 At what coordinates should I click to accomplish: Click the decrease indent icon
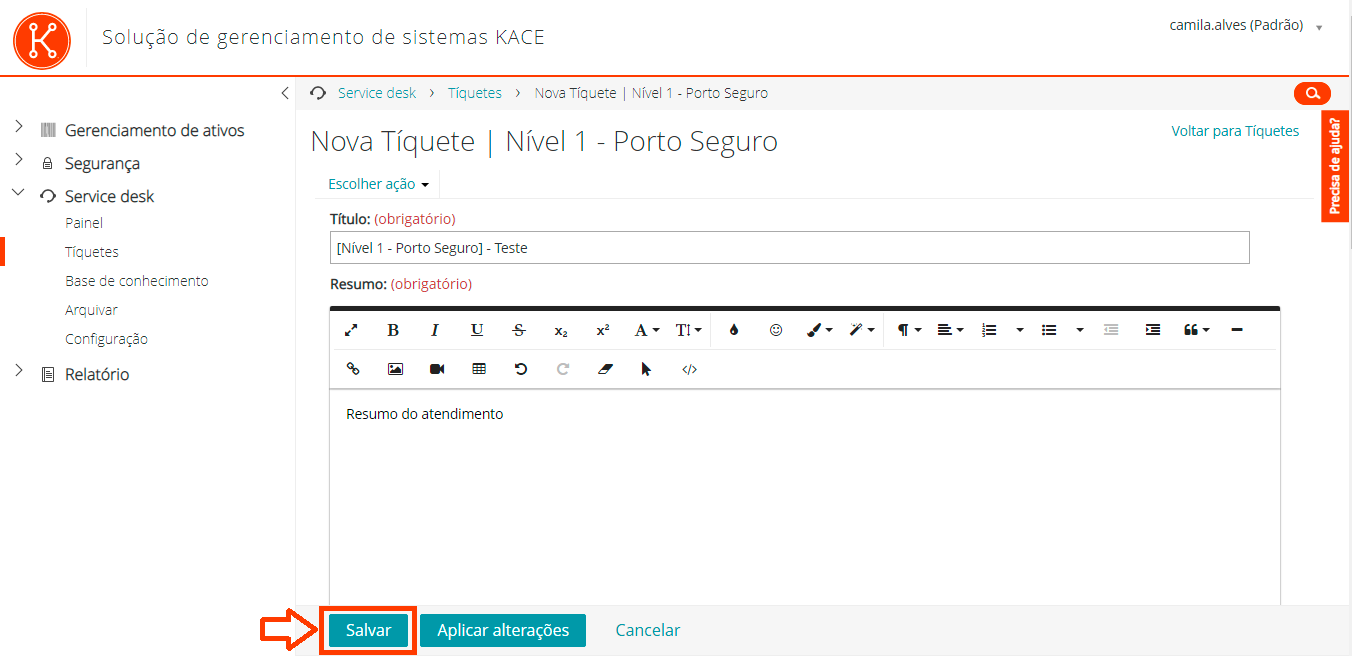tap(1111, 330)
